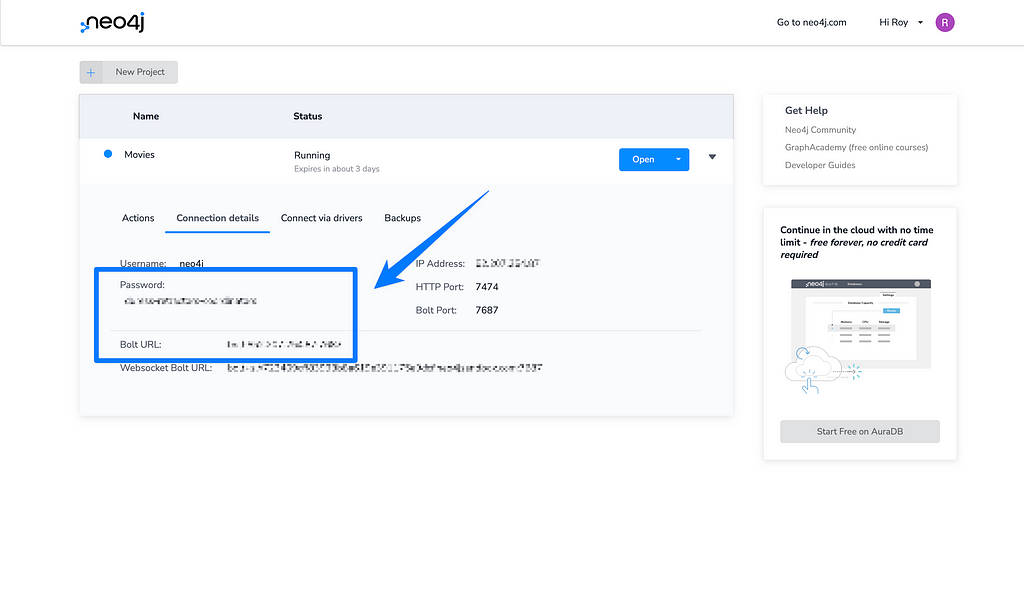The width and height of the screenshot is (1024, 593).
Task: Open the Movies project
Action: point(643,159)
